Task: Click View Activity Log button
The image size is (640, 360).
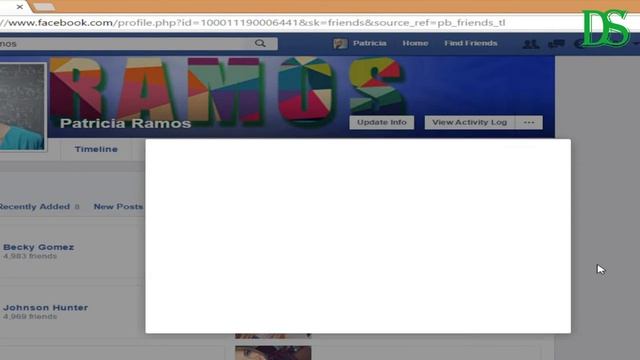Action: (x=470, y=122)
